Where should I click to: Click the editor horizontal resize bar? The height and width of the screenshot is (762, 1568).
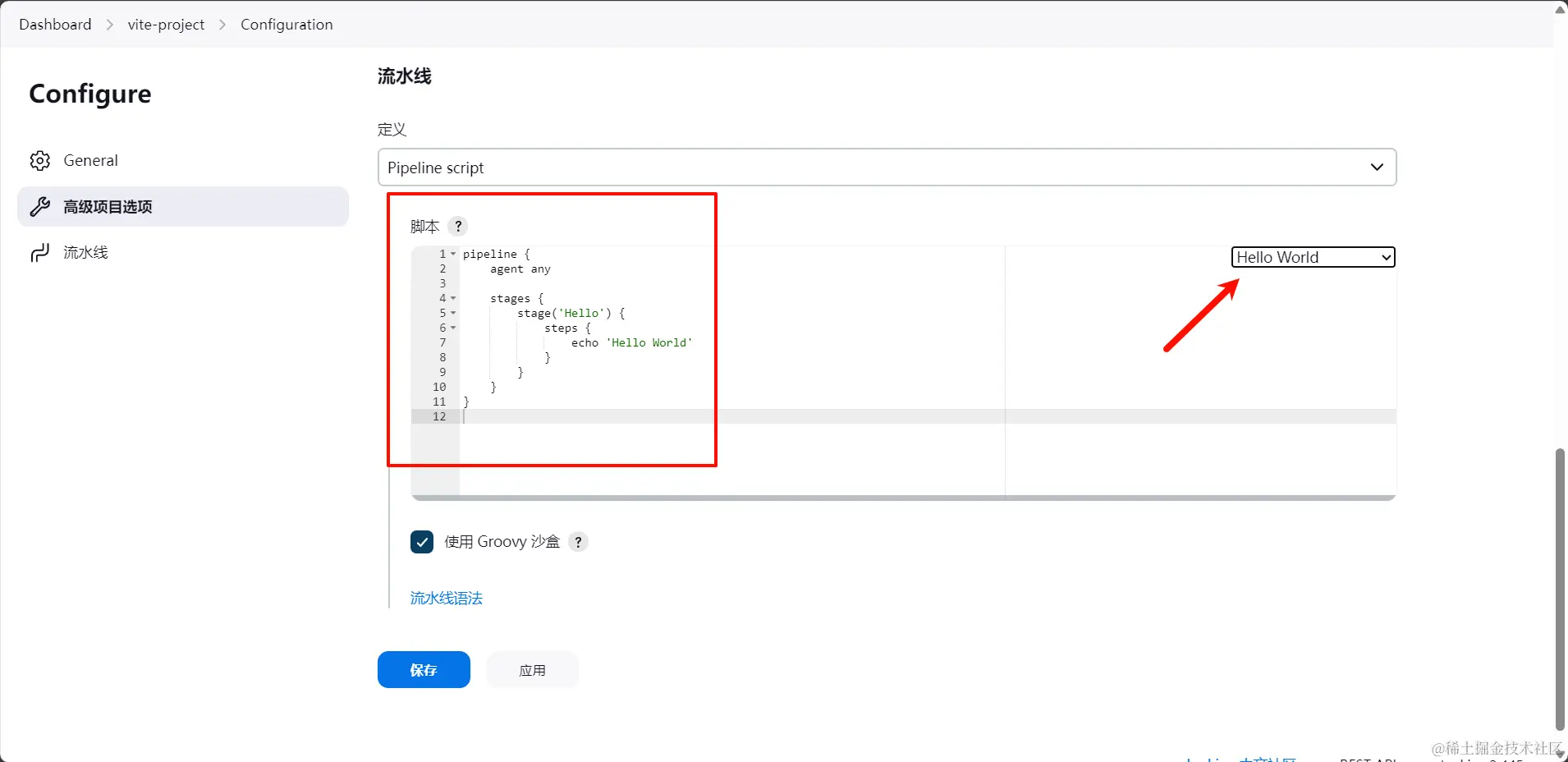[x=903, y=498]
